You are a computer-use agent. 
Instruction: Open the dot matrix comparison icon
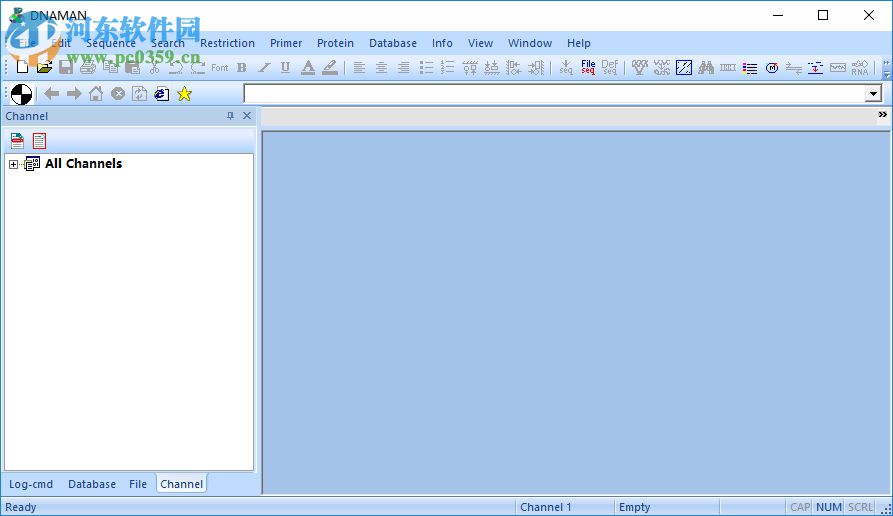click(684, 67)
